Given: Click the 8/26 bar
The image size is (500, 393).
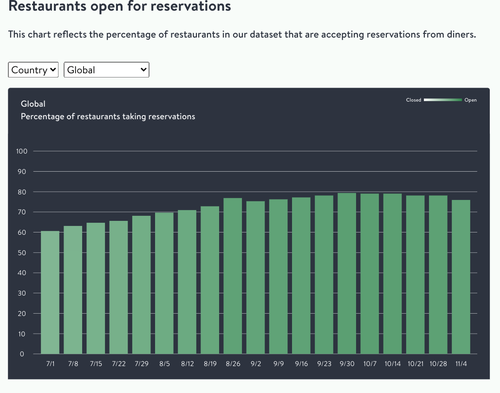Looking at the screenshot, I should pyautogui.click(x=233, y=276).
